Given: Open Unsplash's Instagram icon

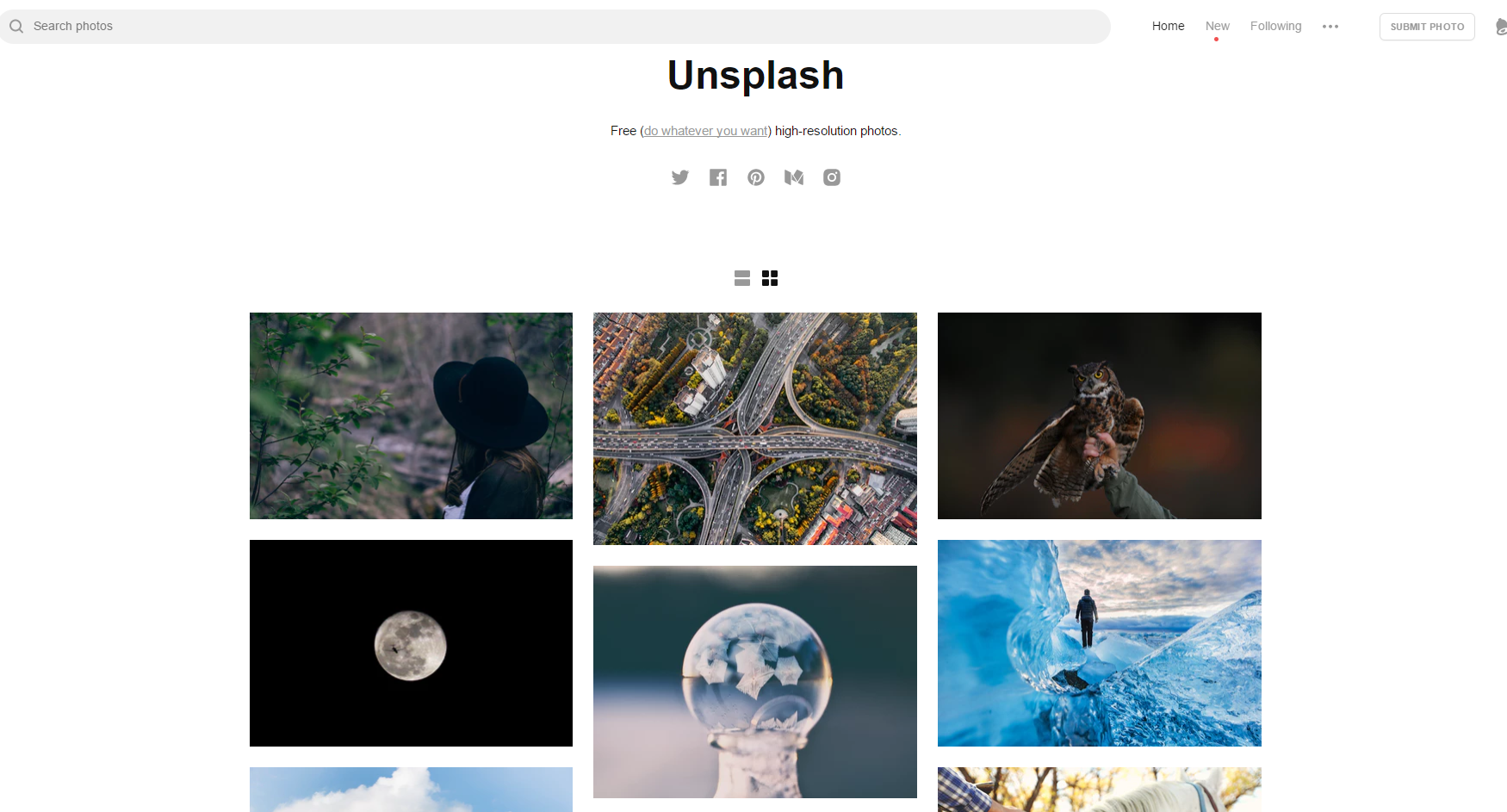Looking at the screenshot, I should 832,177.
